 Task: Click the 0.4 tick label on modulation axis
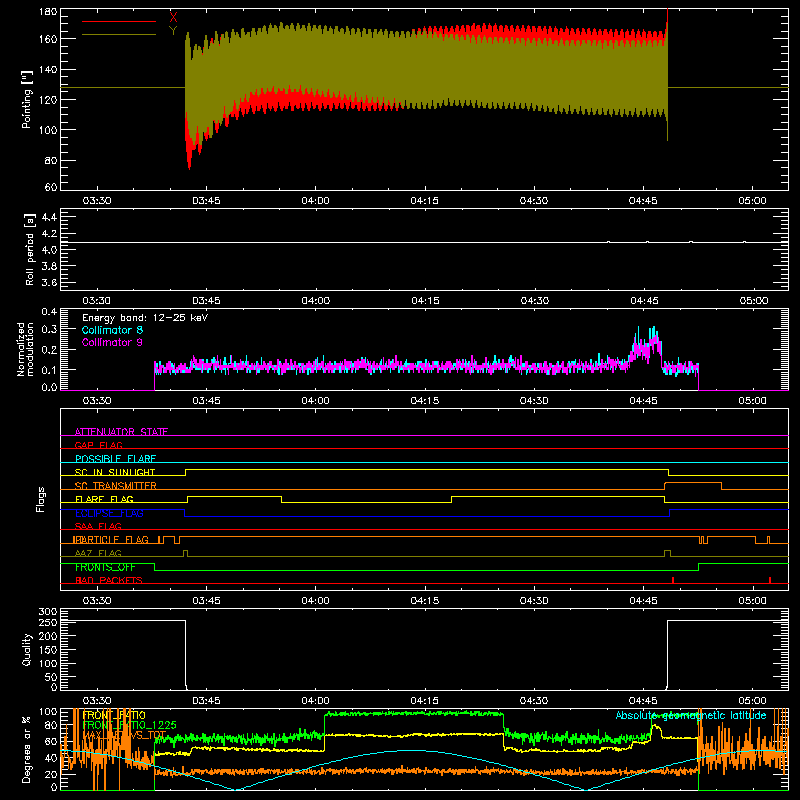tap(49, 311)
